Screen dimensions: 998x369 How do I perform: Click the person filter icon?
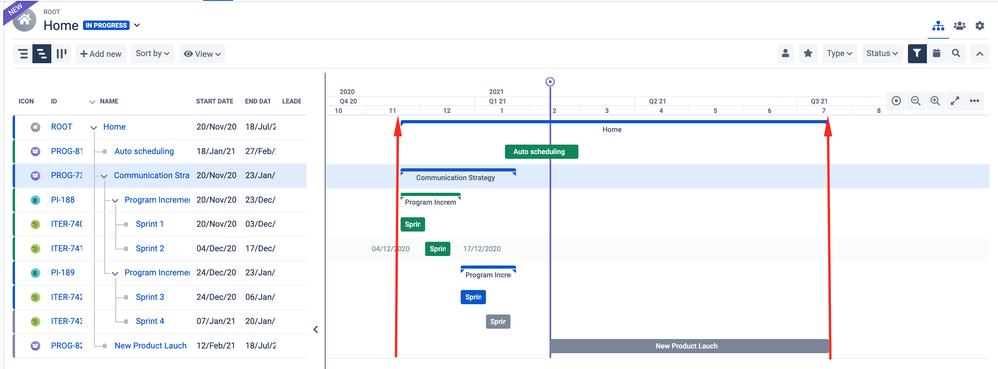click(x=786, y=53)
